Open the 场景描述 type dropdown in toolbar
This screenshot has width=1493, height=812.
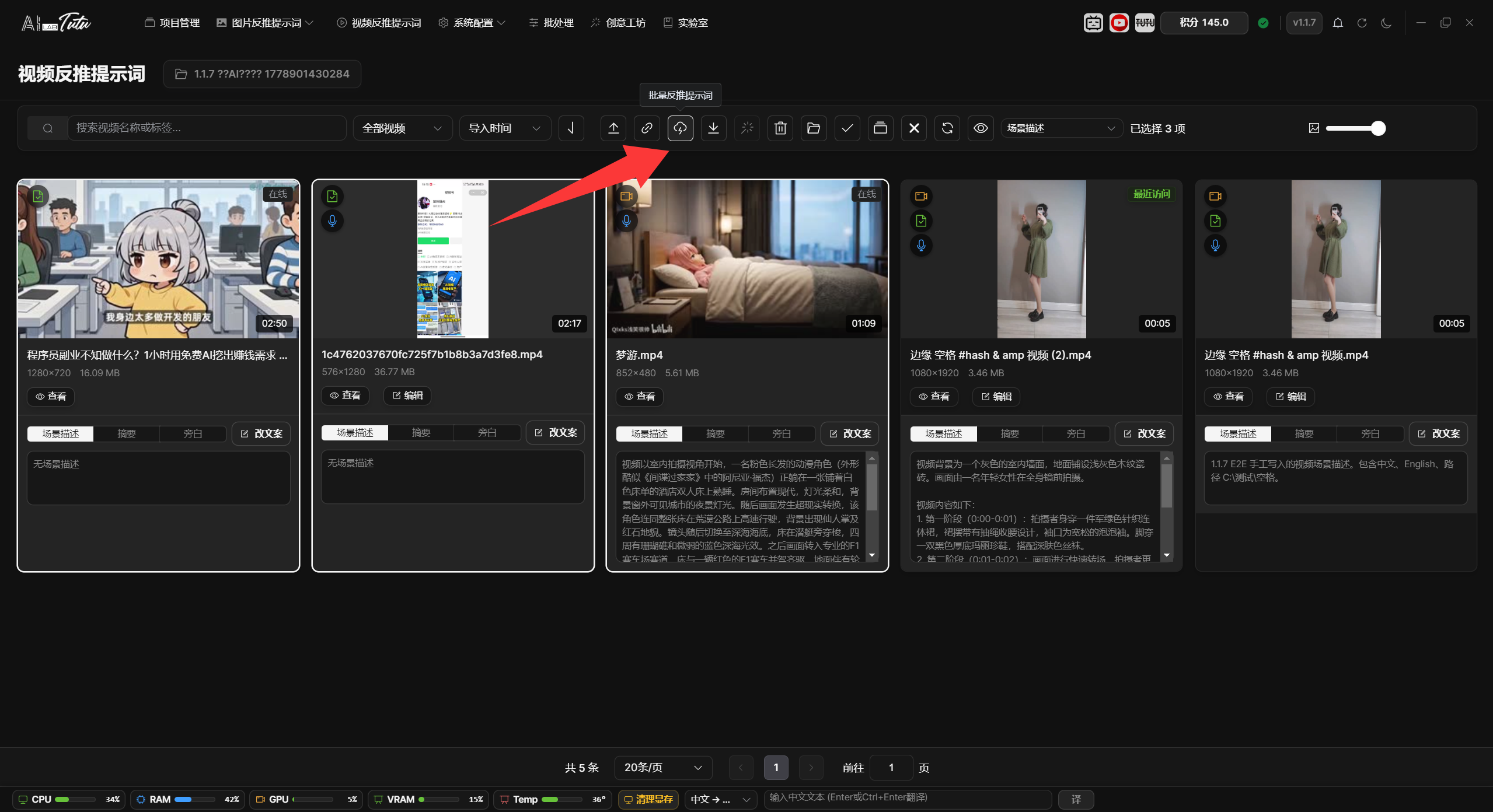click(1061, 128)
